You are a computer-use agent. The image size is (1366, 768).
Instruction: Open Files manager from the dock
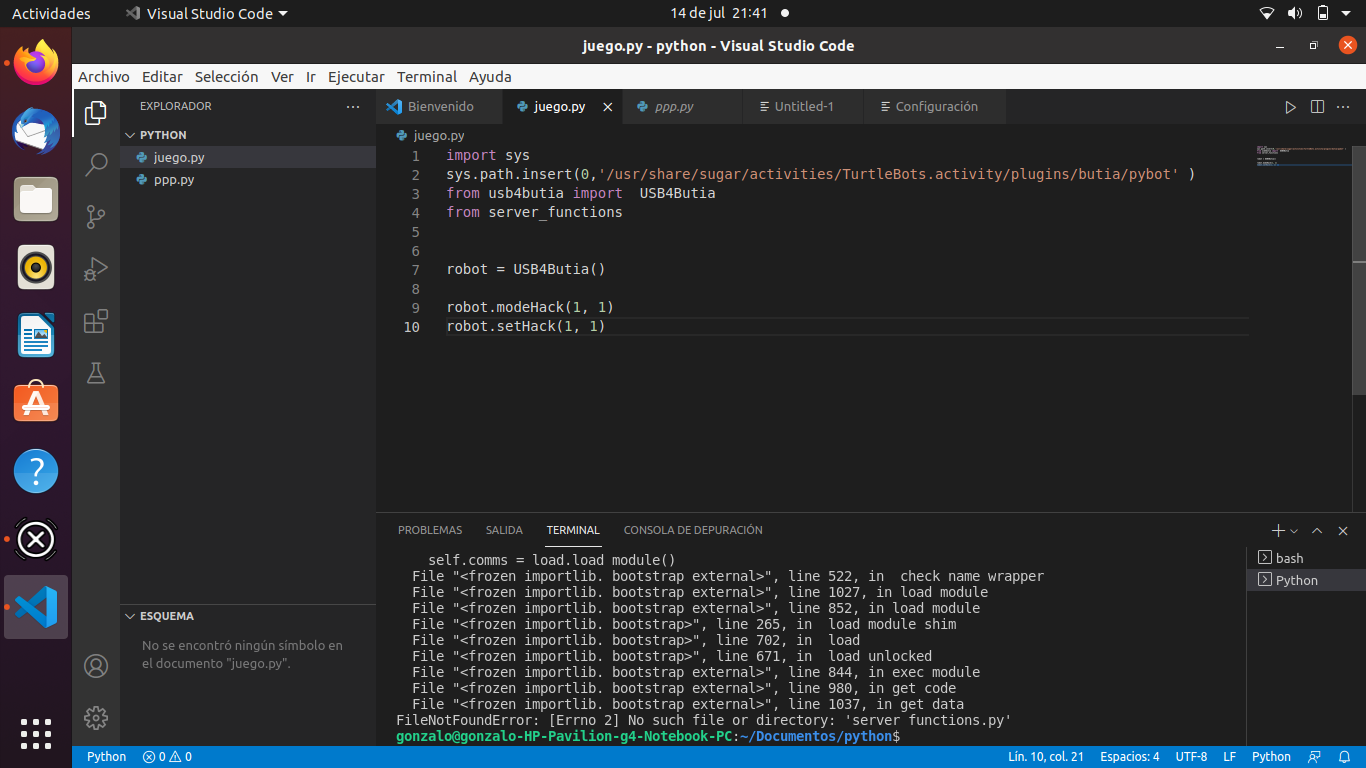click(36, 199)
